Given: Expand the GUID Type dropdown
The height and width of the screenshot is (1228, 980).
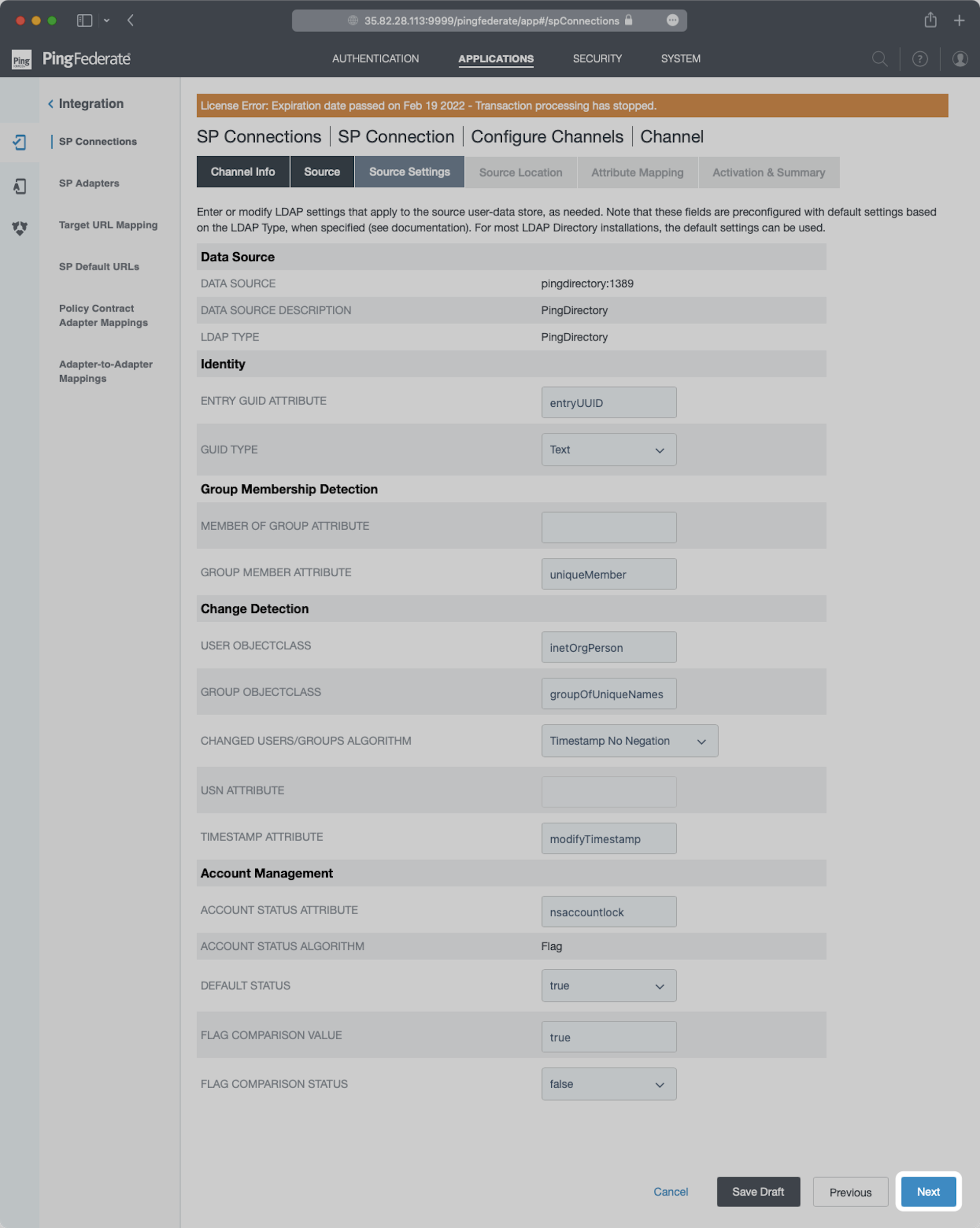Looking at the screenshot, I should pos(608,449).
